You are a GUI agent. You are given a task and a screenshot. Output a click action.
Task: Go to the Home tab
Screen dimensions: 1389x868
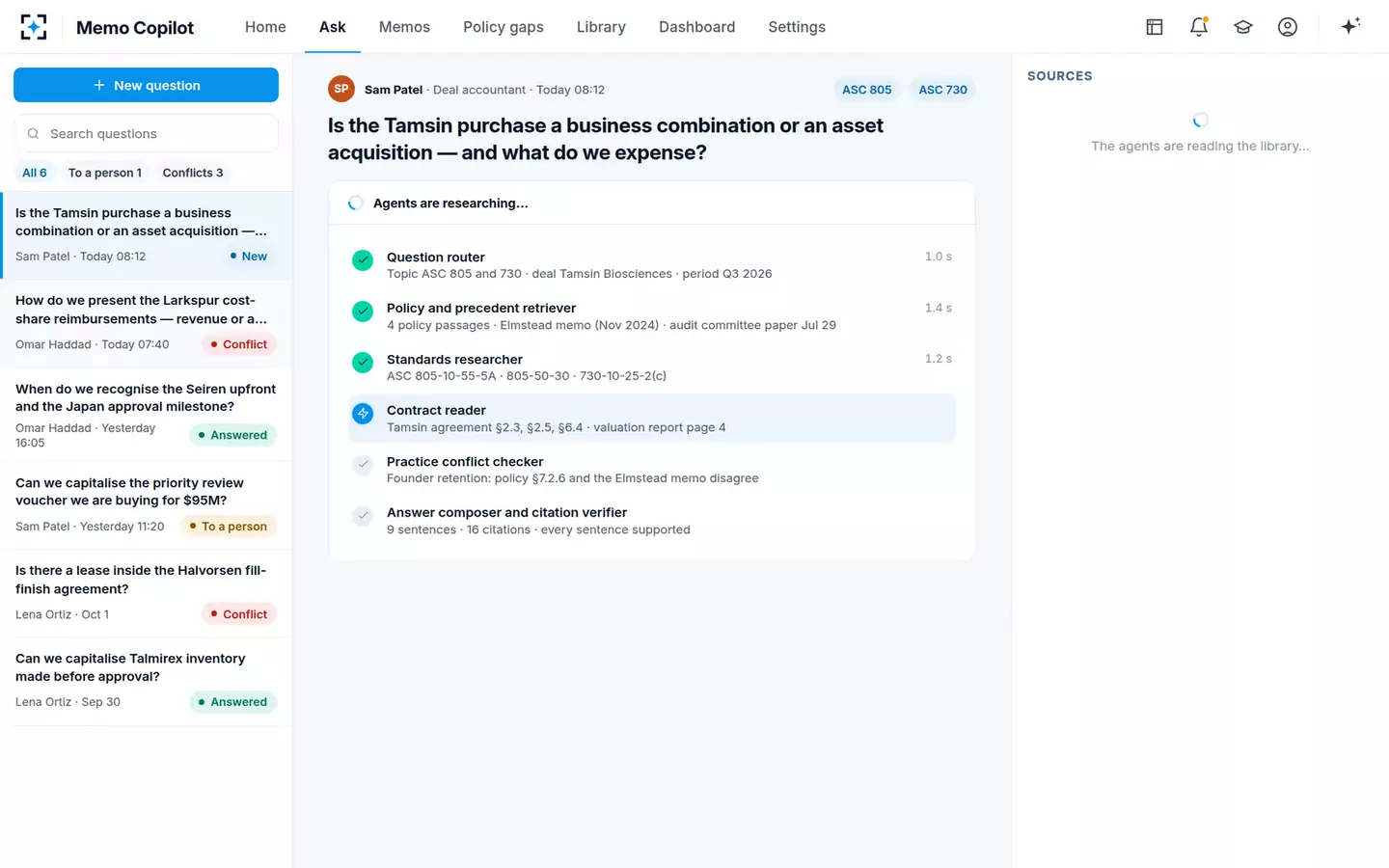click(x=265, y=27)
